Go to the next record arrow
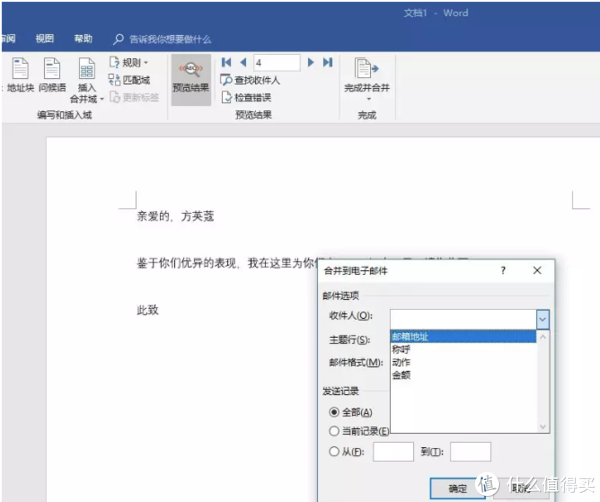Screen dimensions: 600x502 [x=311, y=62]
